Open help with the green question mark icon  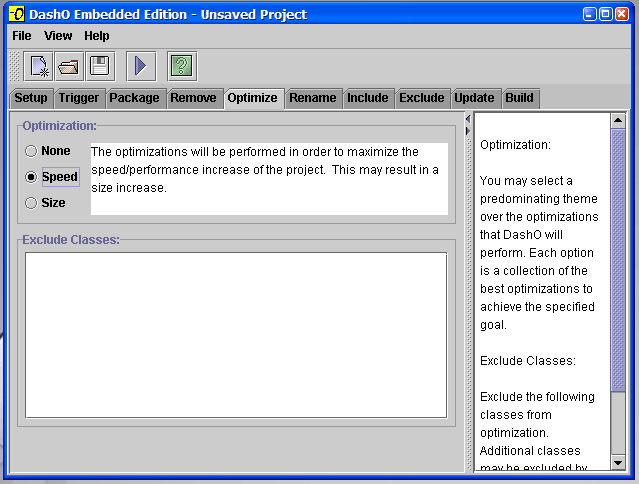click(x=182, y=66)
